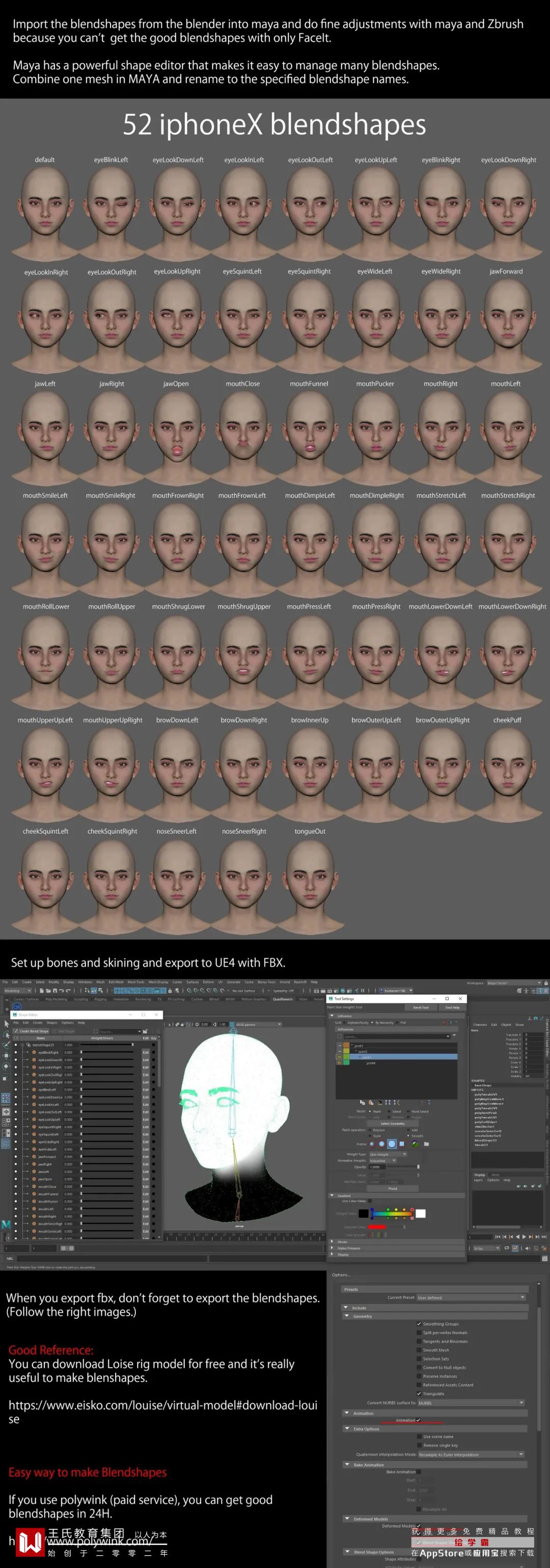
Task: Toggle the Triangulate checkbox
Action: (419, 1394)
